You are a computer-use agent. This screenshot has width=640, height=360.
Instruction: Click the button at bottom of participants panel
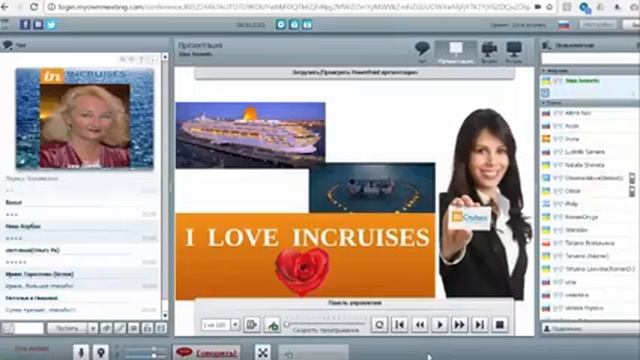590,328
